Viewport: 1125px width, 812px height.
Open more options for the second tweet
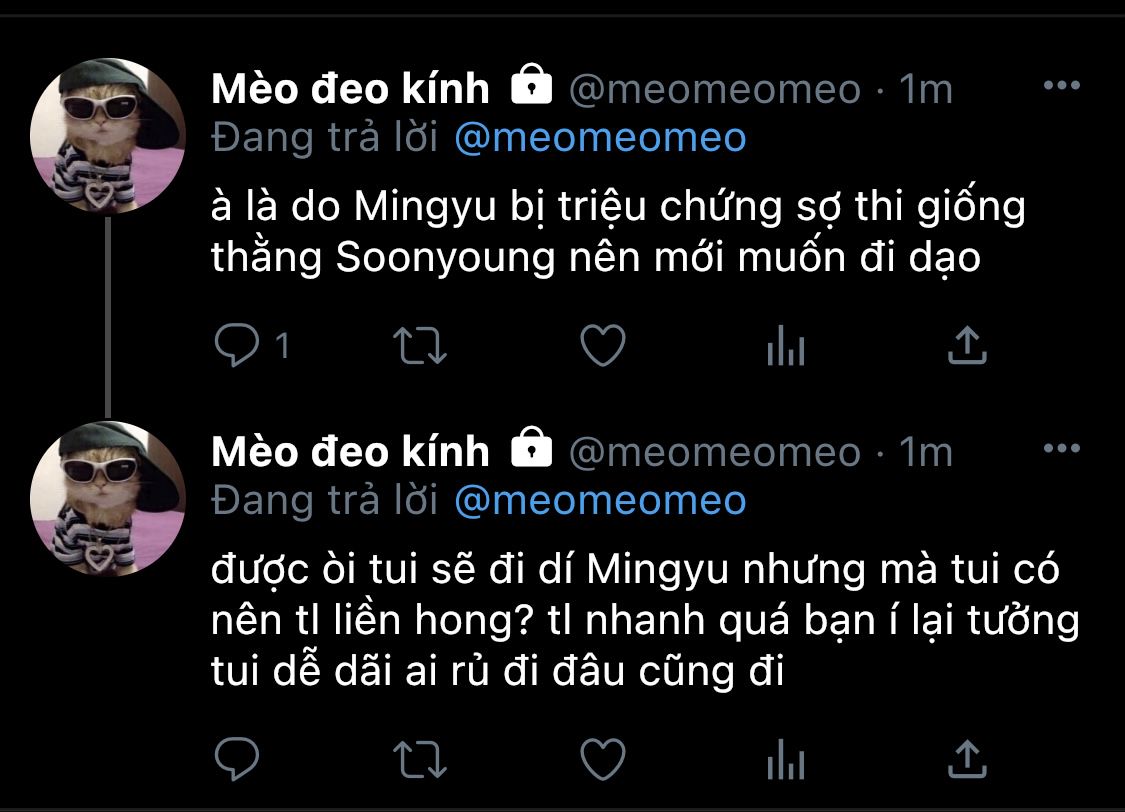tap(1062, 448)
